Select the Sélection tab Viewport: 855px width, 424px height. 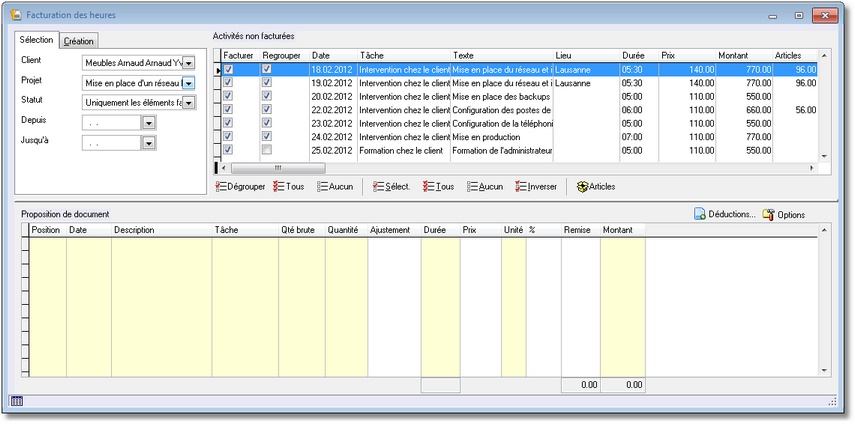point(37,40)
